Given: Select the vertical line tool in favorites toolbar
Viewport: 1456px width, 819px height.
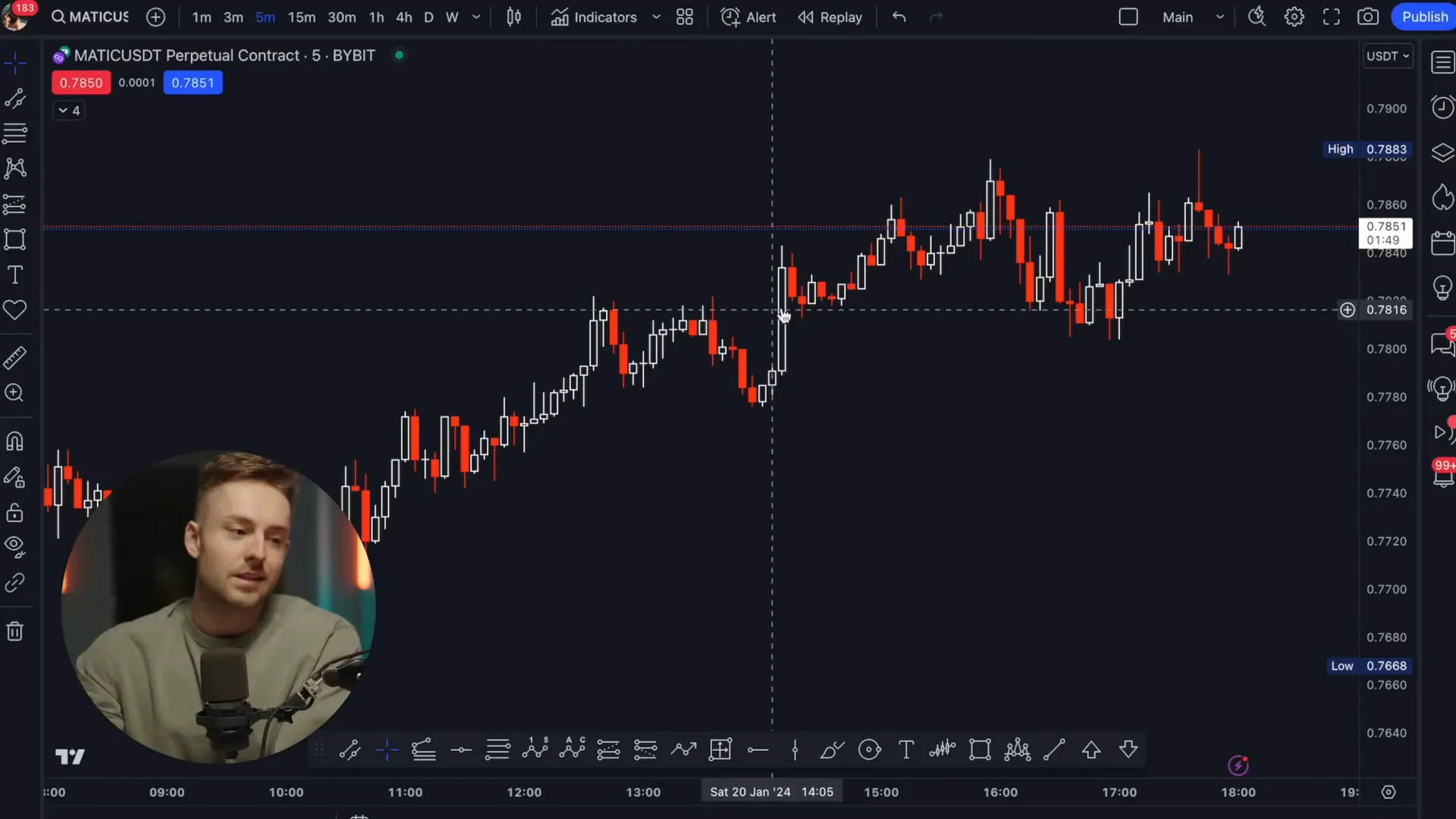Looking at the screenshot, I should tap(795, 750).
